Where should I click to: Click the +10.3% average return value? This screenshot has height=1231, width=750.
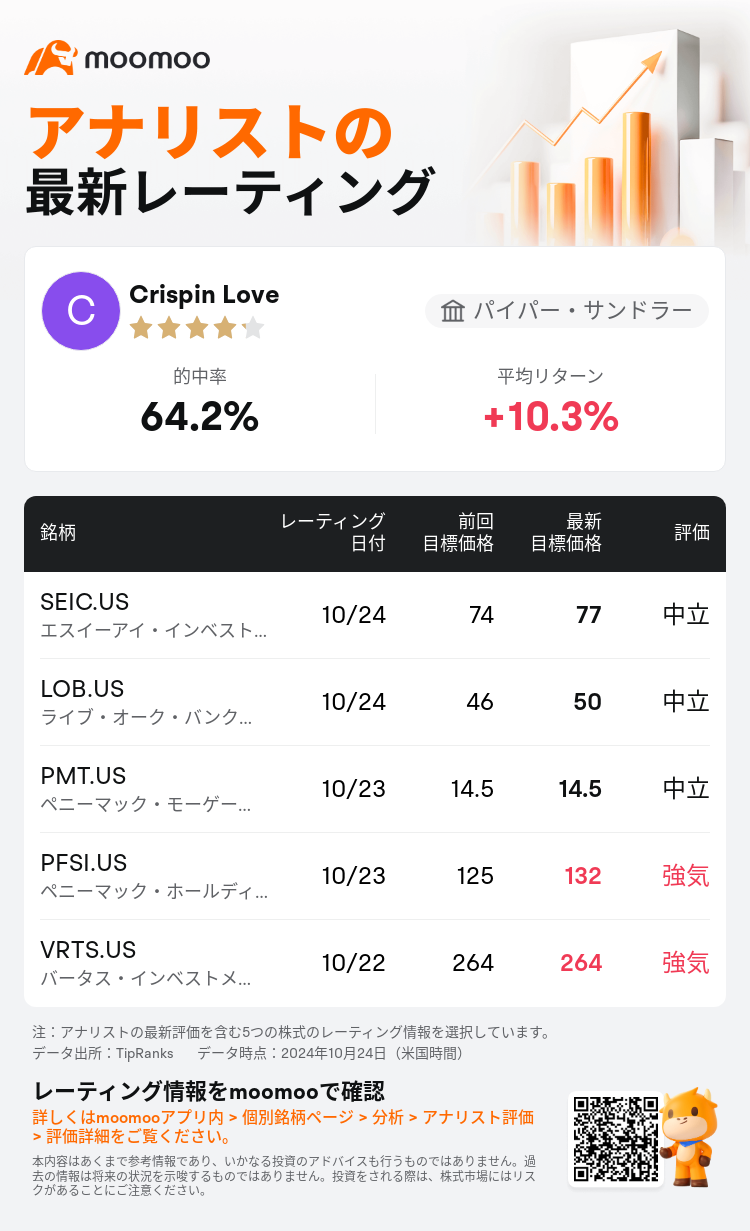tap(550, 416)
